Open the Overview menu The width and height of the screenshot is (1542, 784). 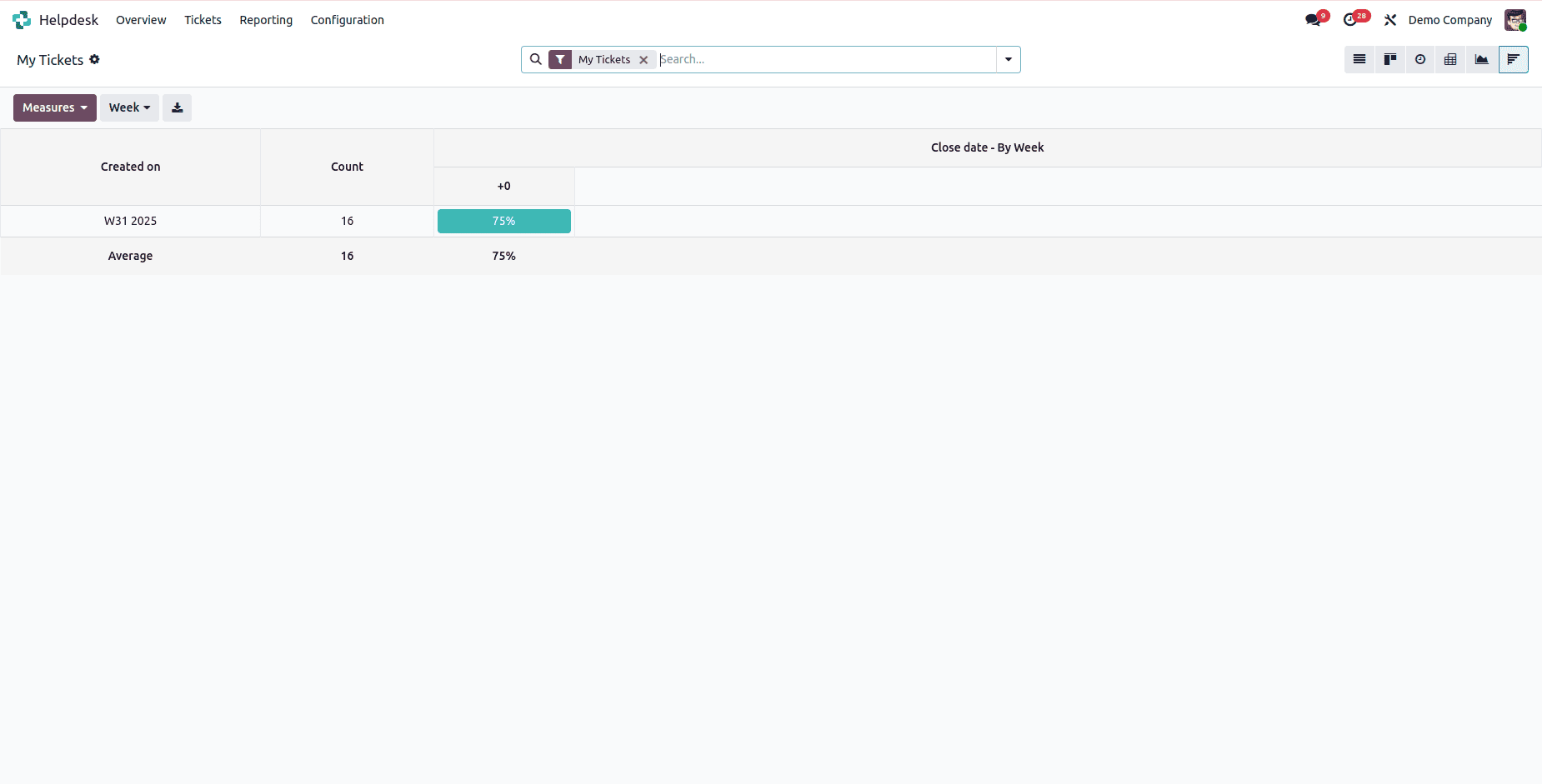[141, 20]
